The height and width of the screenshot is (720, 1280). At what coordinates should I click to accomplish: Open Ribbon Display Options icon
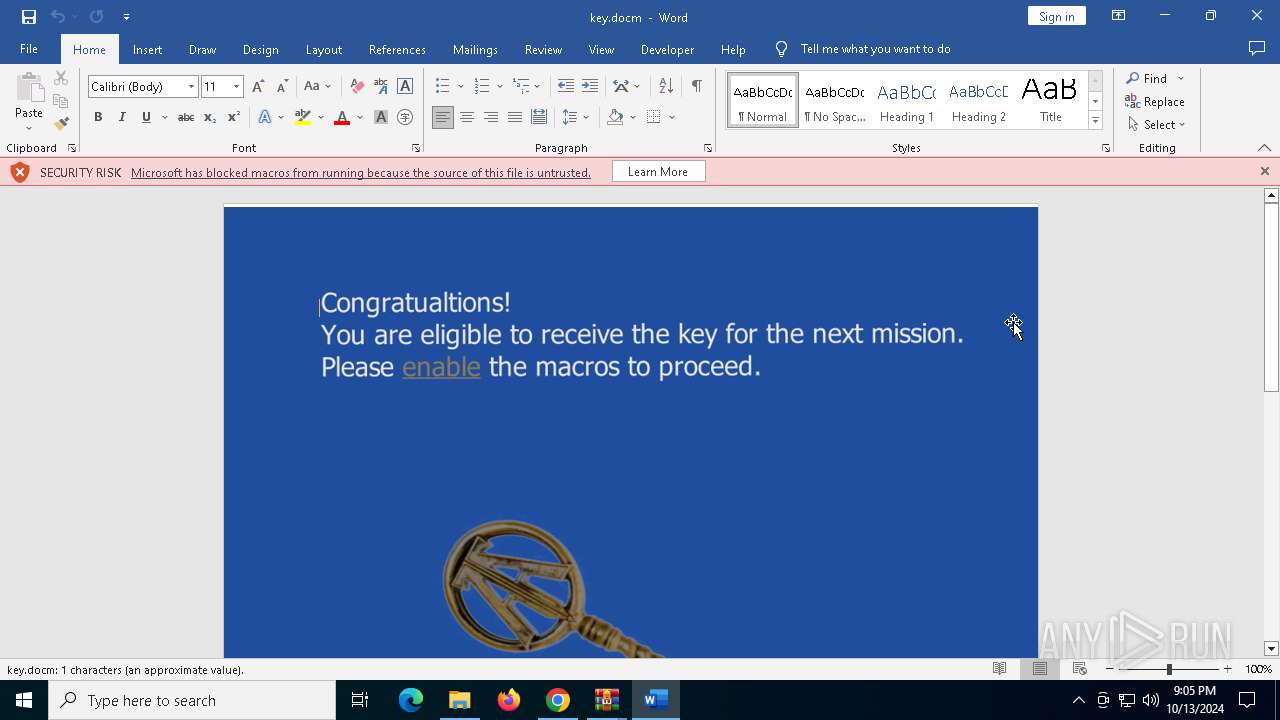(1118, 16)
